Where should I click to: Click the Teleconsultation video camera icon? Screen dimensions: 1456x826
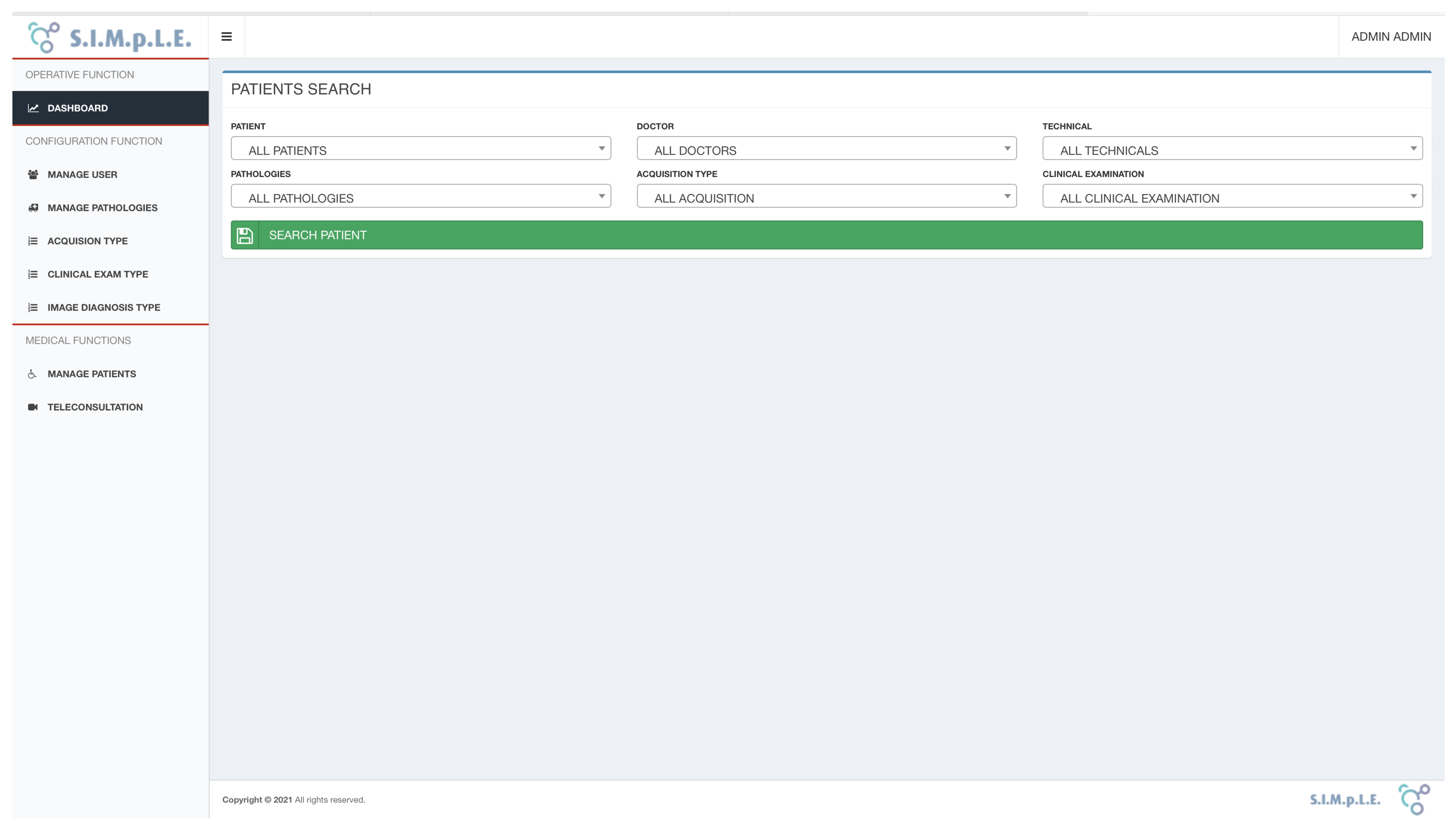point(33,407)
